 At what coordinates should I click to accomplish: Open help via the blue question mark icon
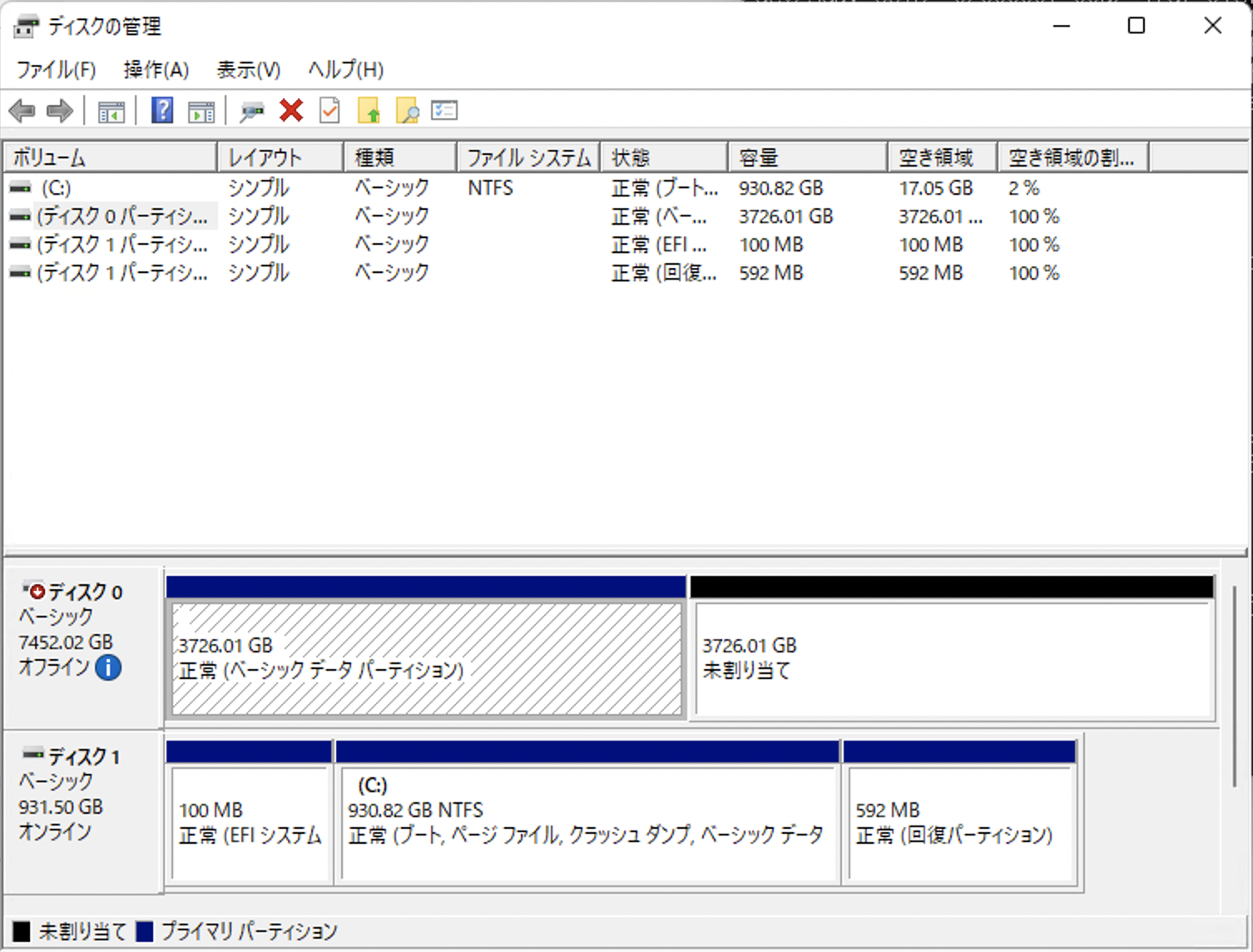click(161, 110)
